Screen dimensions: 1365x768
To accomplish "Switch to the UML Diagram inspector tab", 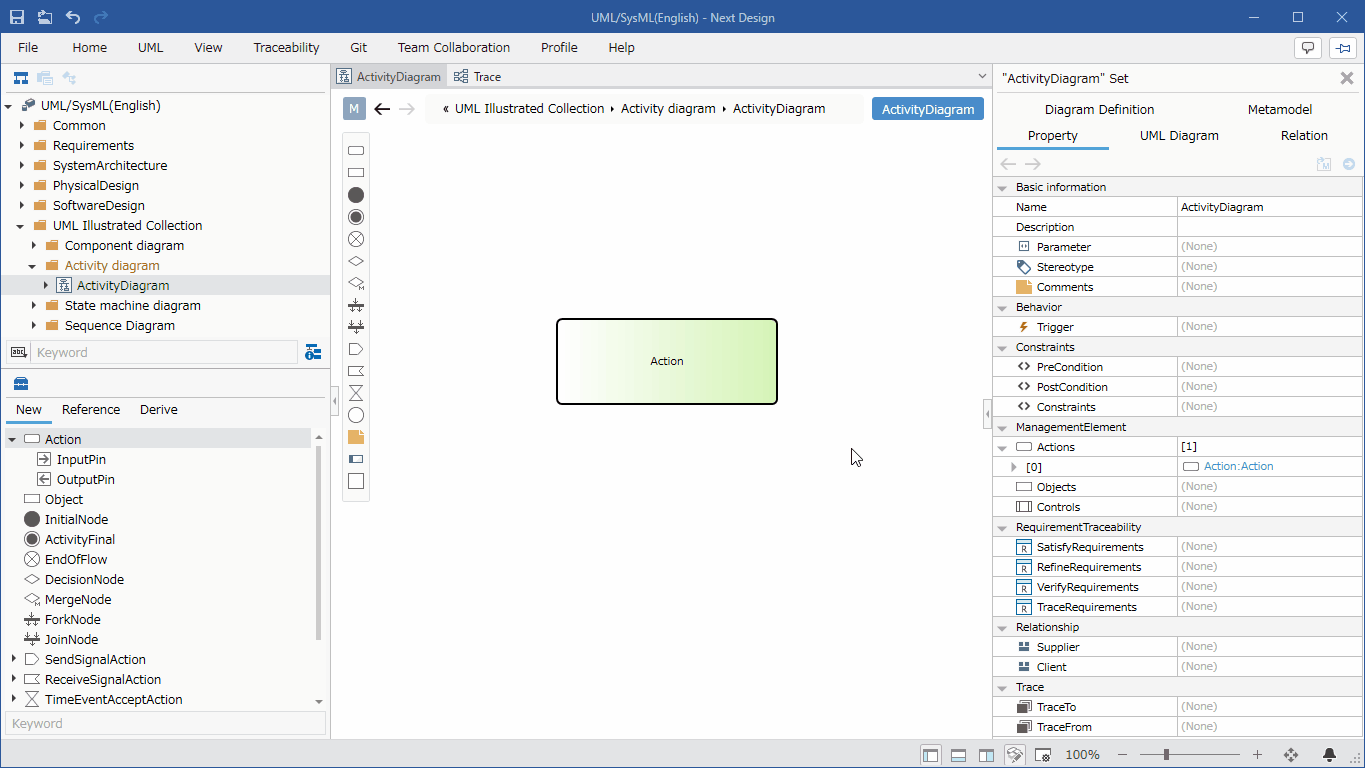I will point(1179,135).
